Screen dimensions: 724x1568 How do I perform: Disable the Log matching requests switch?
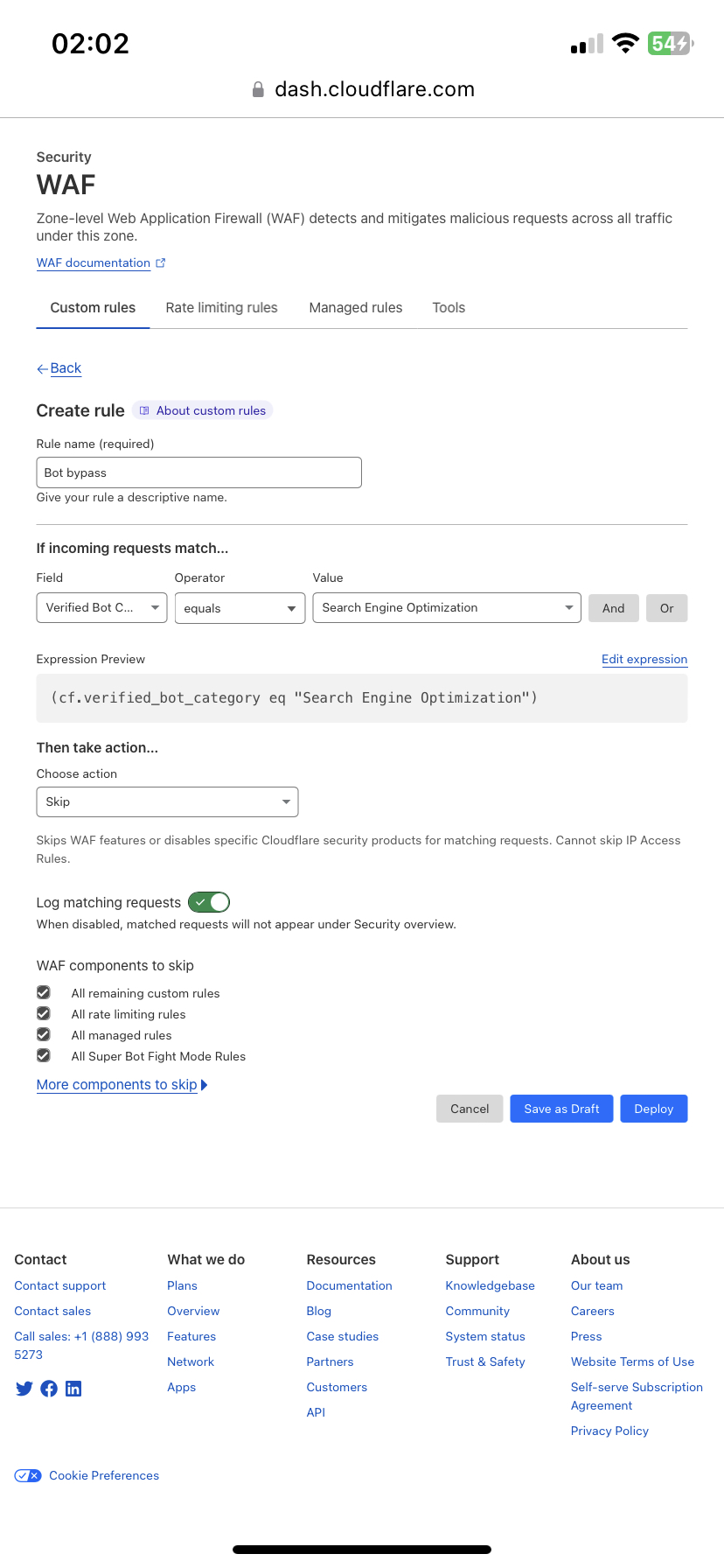coord(208,901)
